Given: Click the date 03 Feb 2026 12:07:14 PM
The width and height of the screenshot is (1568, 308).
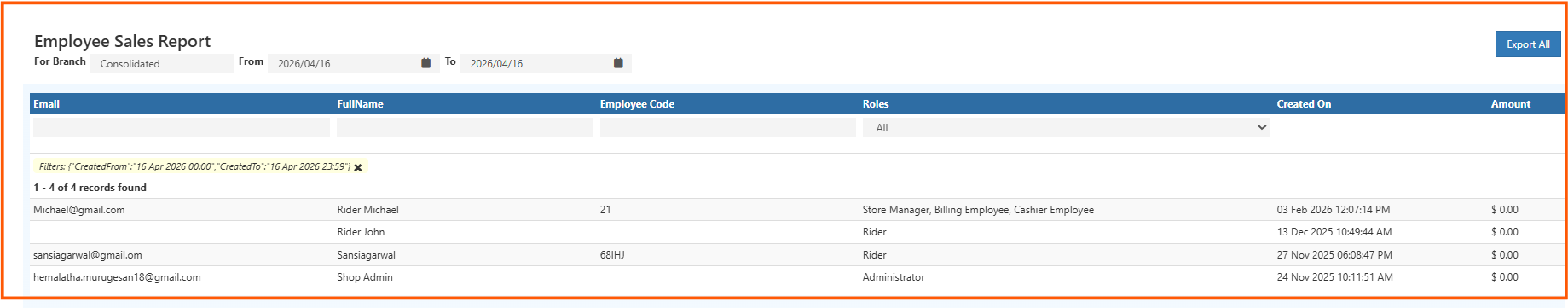Looking at the screenshot, I should (x=1334, y=210).
